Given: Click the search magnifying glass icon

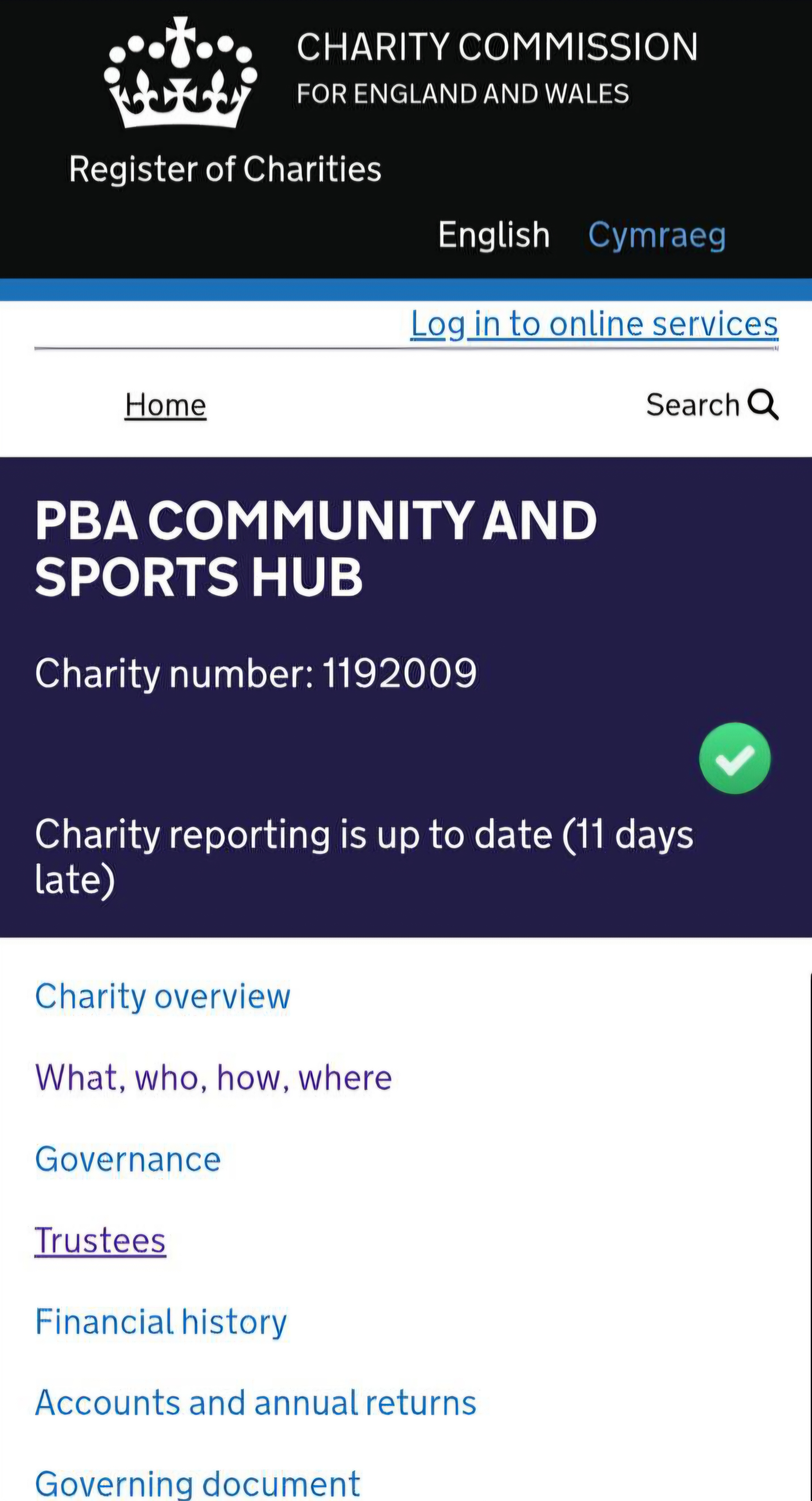Looking at the screenshot, I should click(x=763, y=404).
